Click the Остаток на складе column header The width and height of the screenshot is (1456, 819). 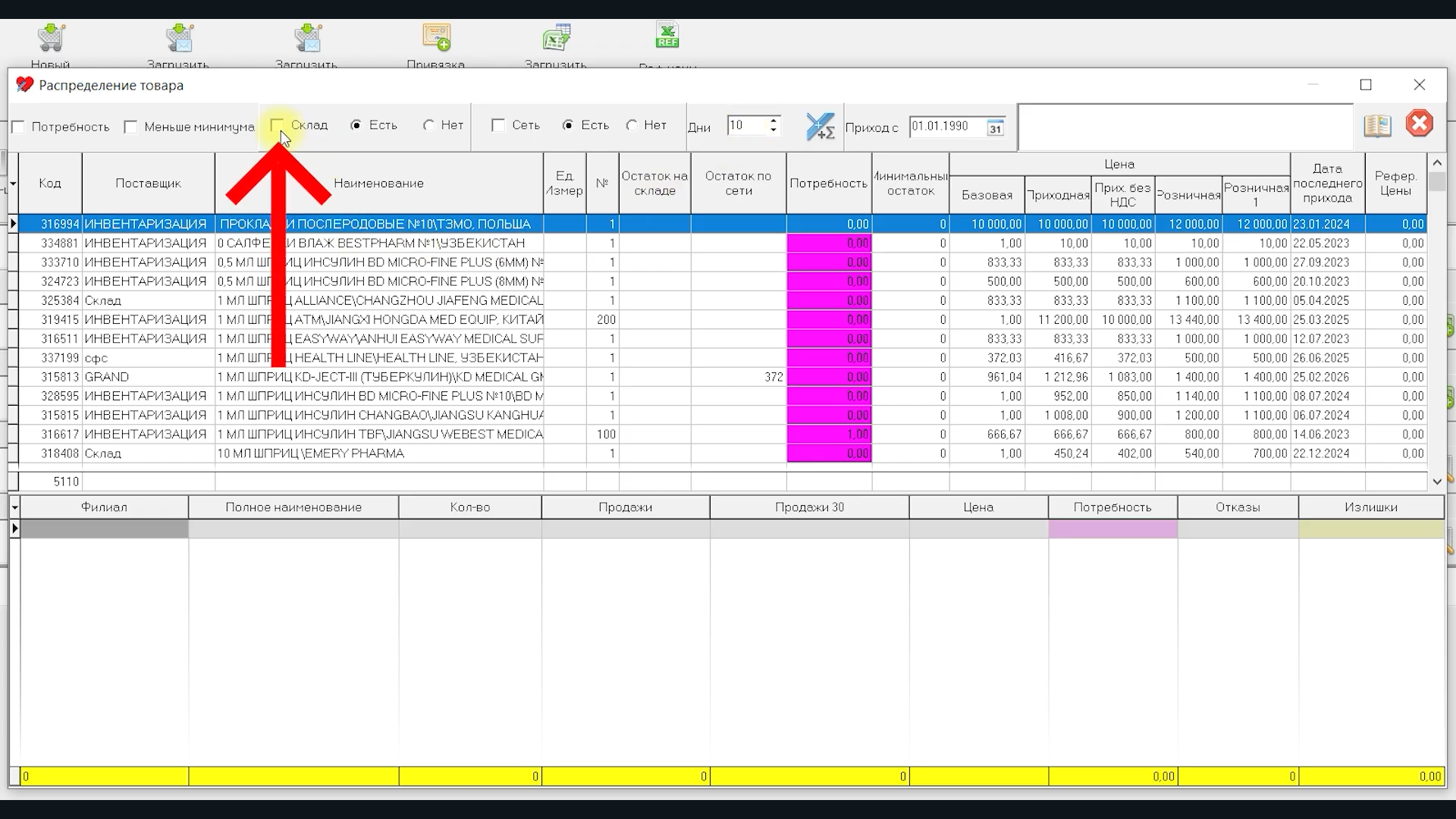654,184
